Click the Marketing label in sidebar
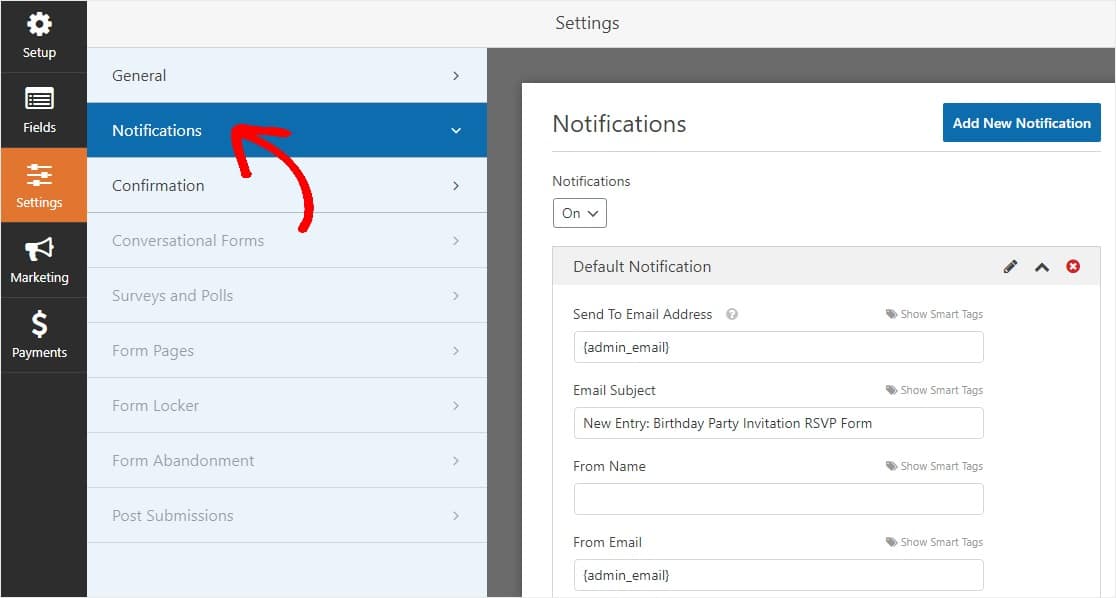1116x598 pixels. (x=39, y=278)
